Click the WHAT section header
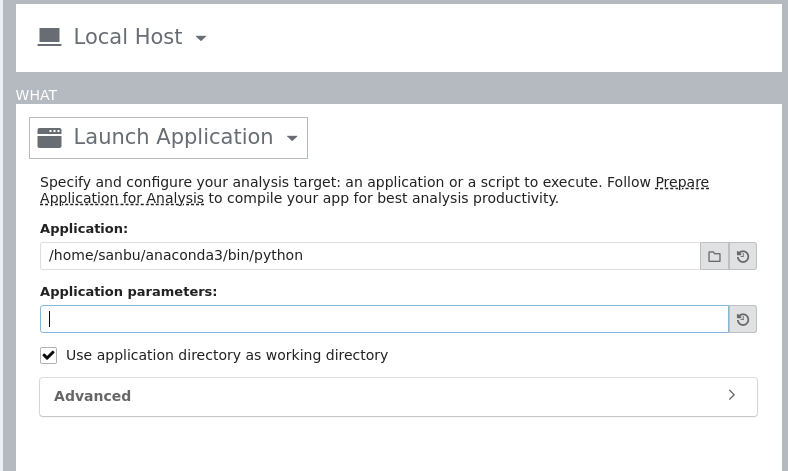Viewport: 788px width, 471px height. 36,95
